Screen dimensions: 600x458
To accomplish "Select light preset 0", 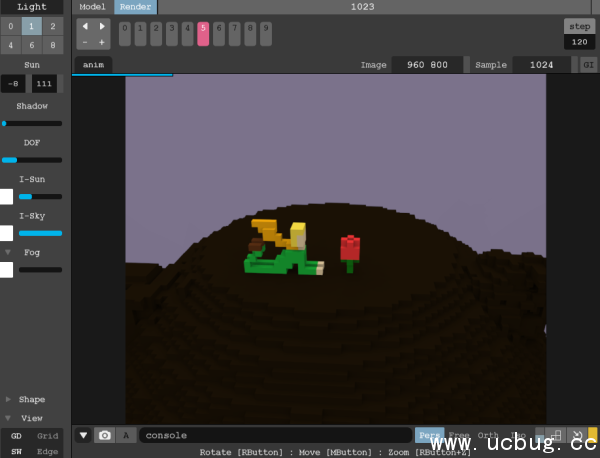I will coord(11,26).
